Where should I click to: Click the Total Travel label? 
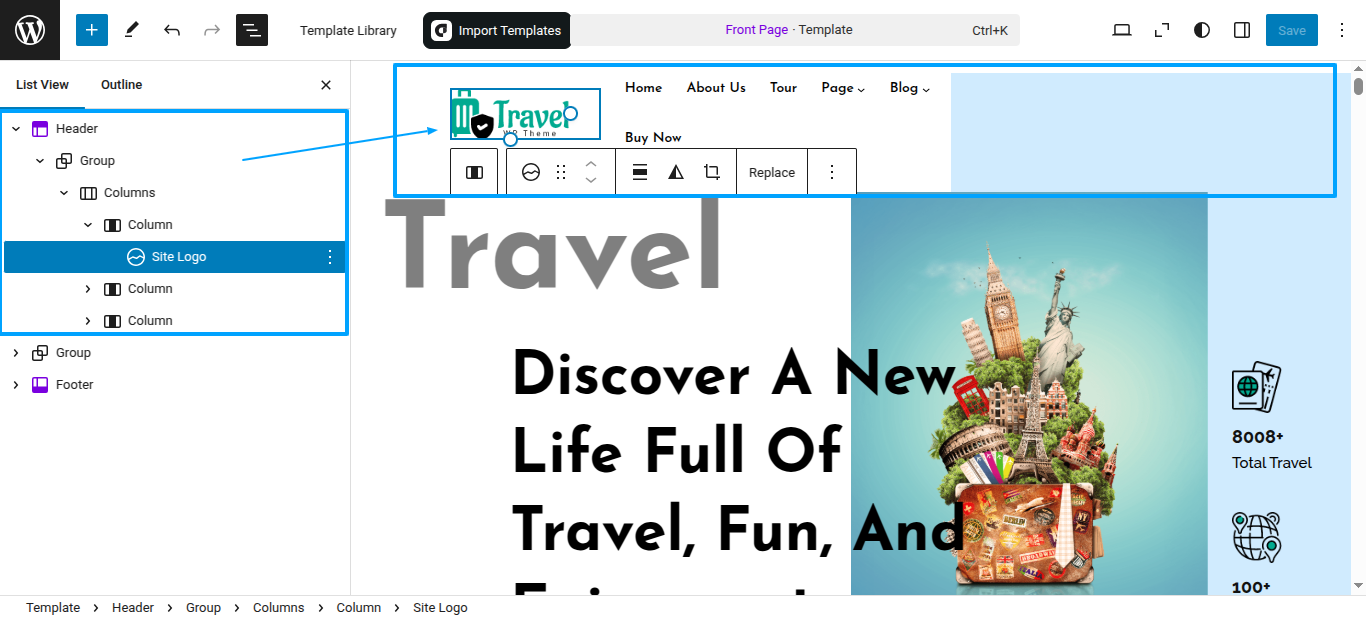pos(1272,463)
